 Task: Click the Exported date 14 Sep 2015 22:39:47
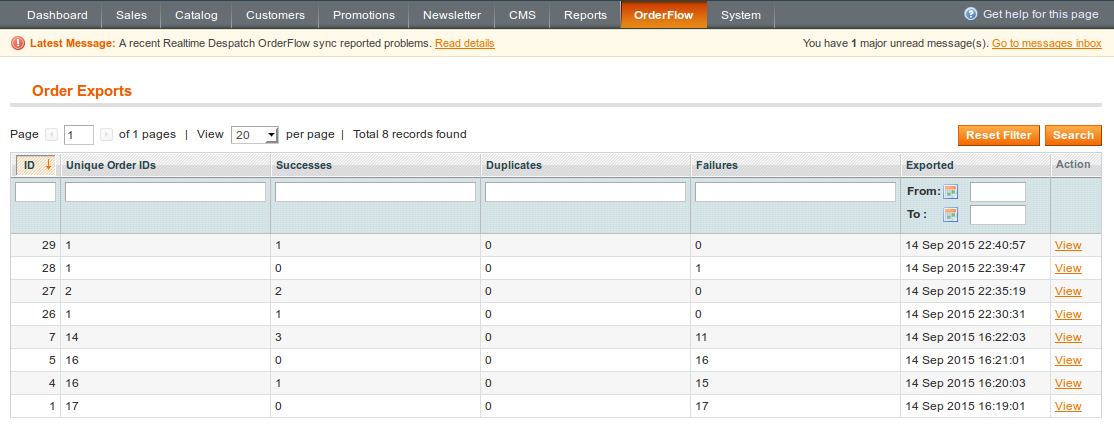coord(966,268)
